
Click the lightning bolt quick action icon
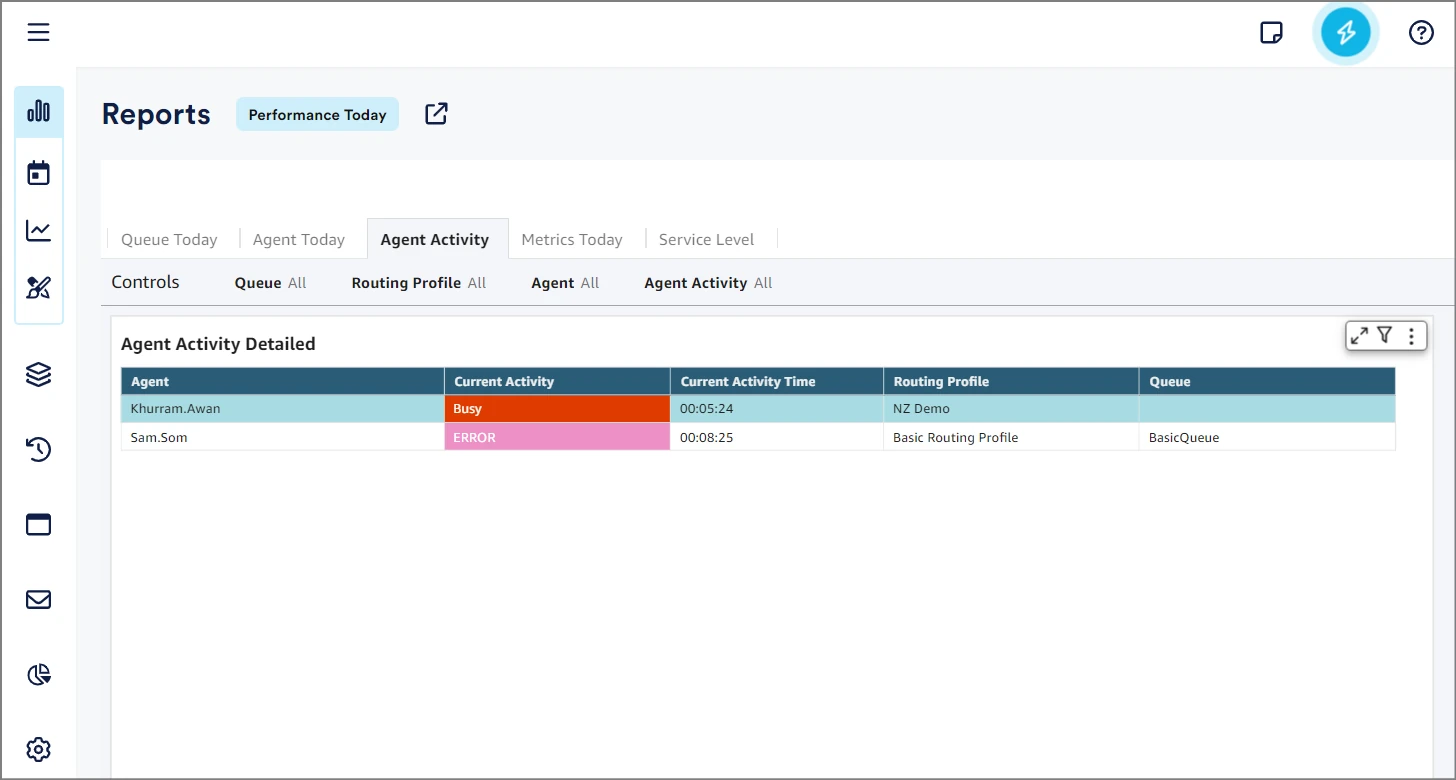coord(1345,33)
